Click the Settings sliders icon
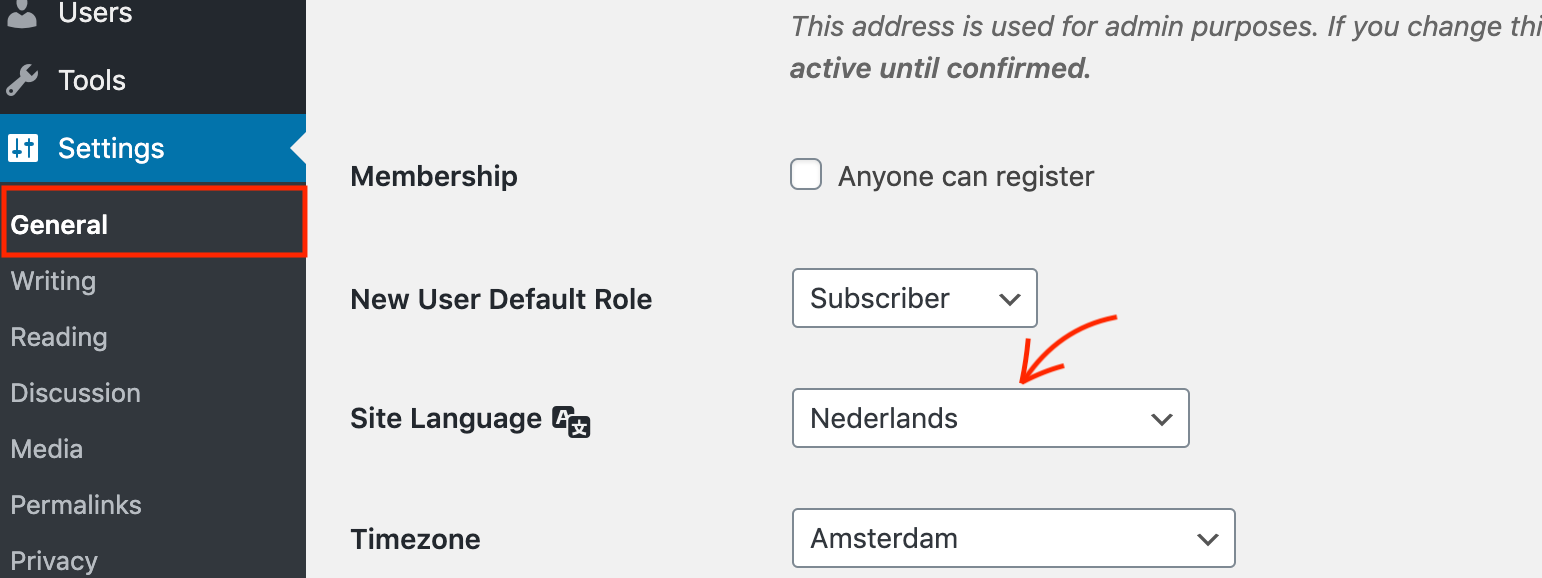Image resolution: width=1542 pixels, height=578 pixels. click(x=22, y=148)
